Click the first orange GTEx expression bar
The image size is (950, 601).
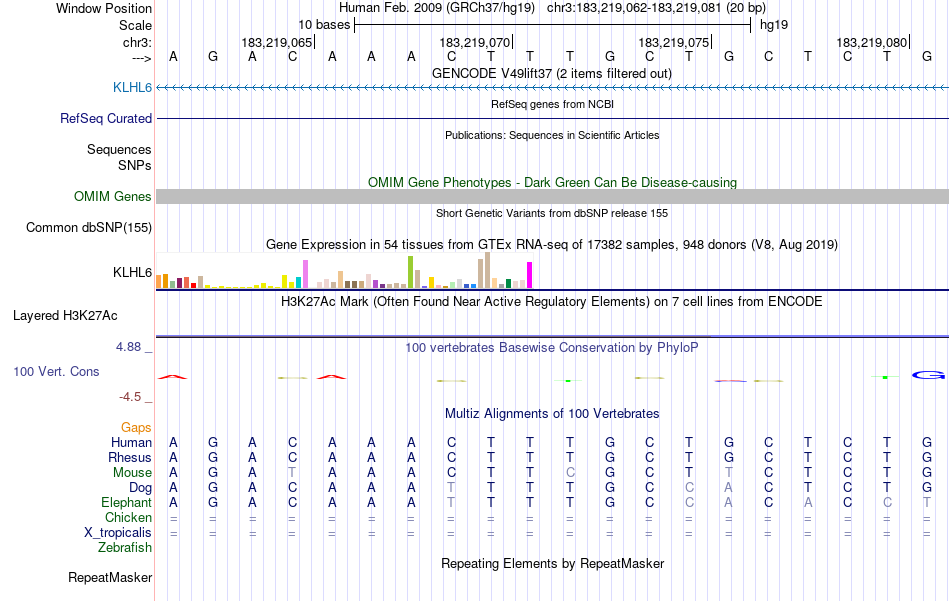159,282
